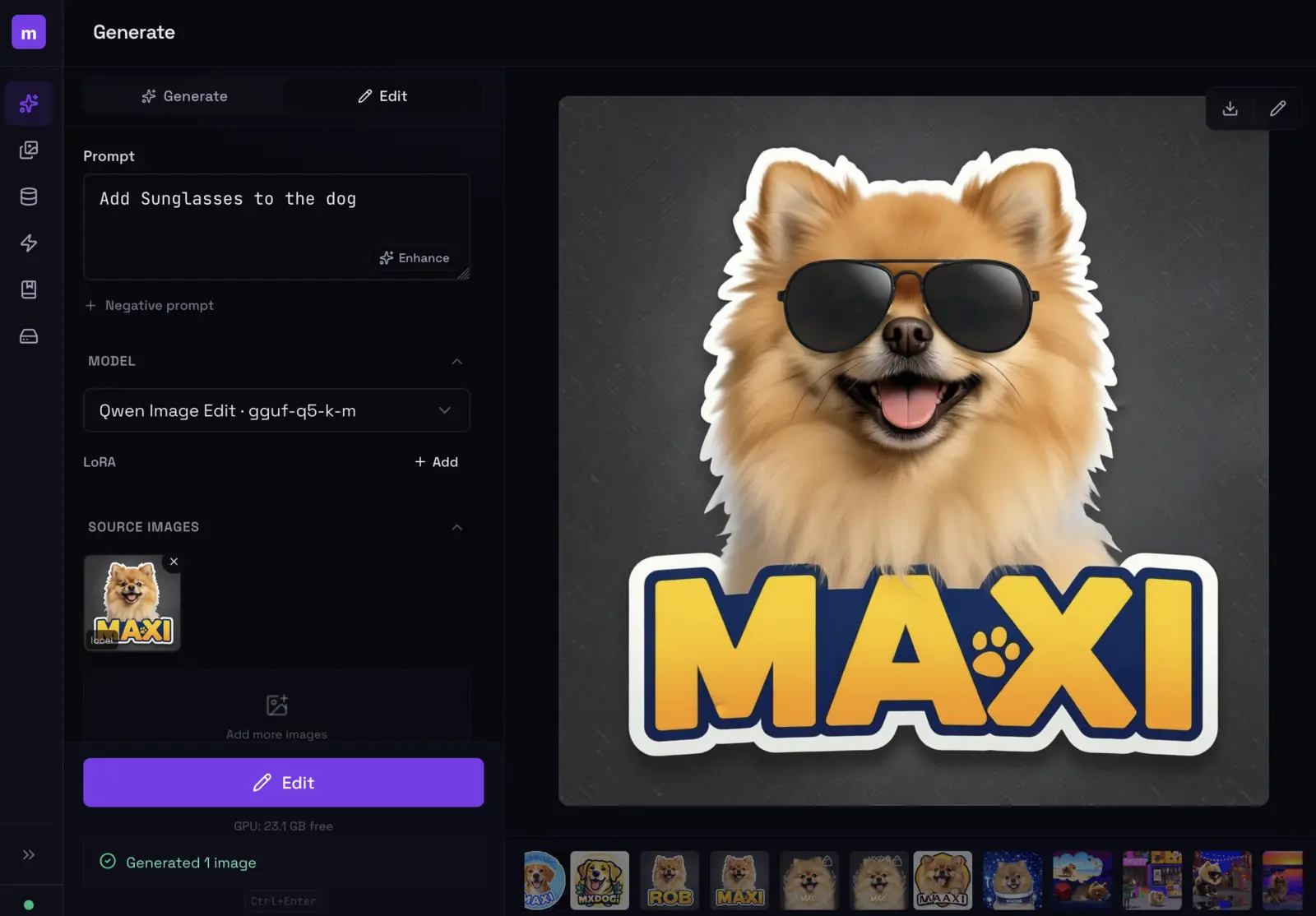Image resolution: width=1316 pixels, height=916 pixels.
Task: Download the generated sunglasses dog image
Action: [x=1230, y=108]
